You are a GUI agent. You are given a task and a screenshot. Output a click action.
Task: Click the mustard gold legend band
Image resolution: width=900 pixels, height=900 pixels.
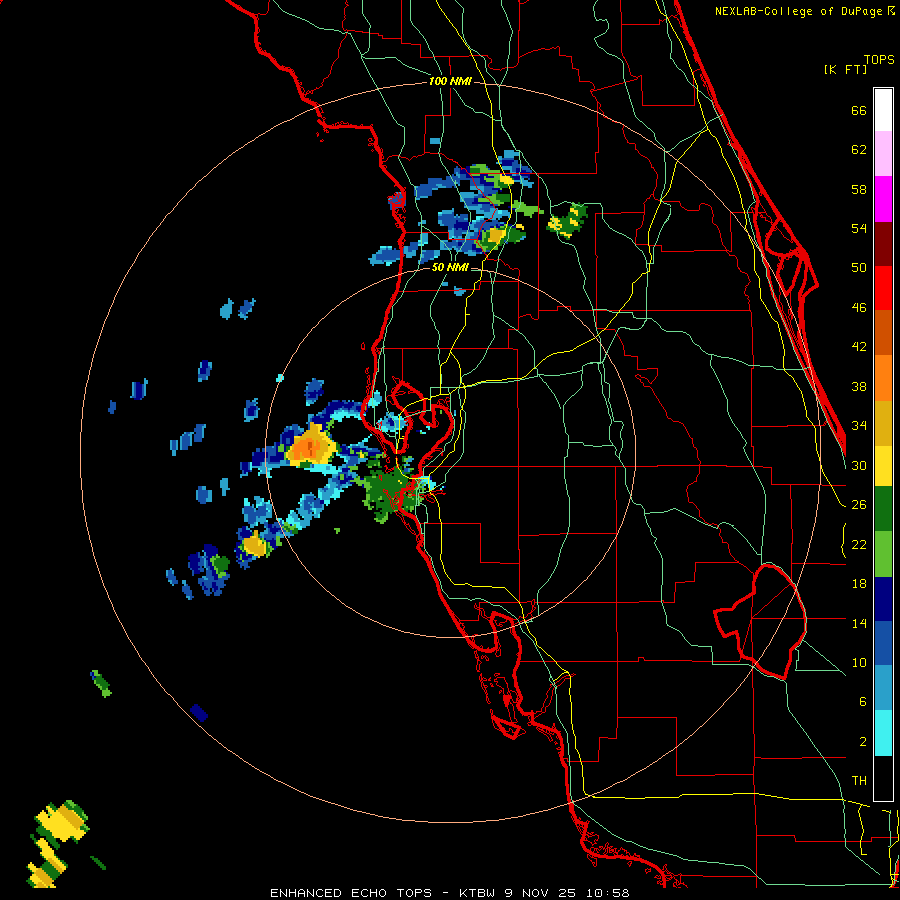pyautogui.click(x=883, y=424)
